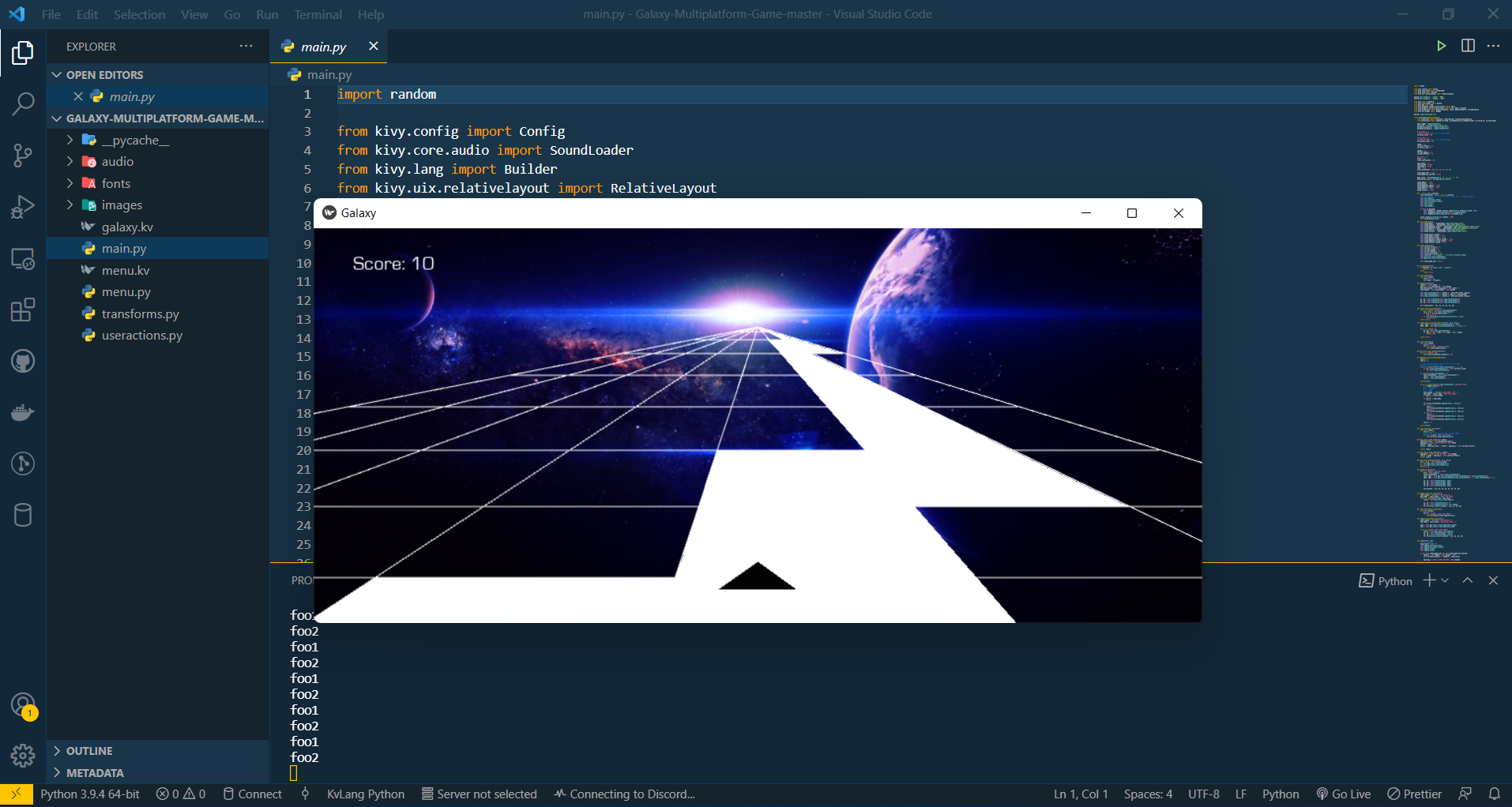
Task: Select the main.py editor tab
Action: (x=323, y=47)
